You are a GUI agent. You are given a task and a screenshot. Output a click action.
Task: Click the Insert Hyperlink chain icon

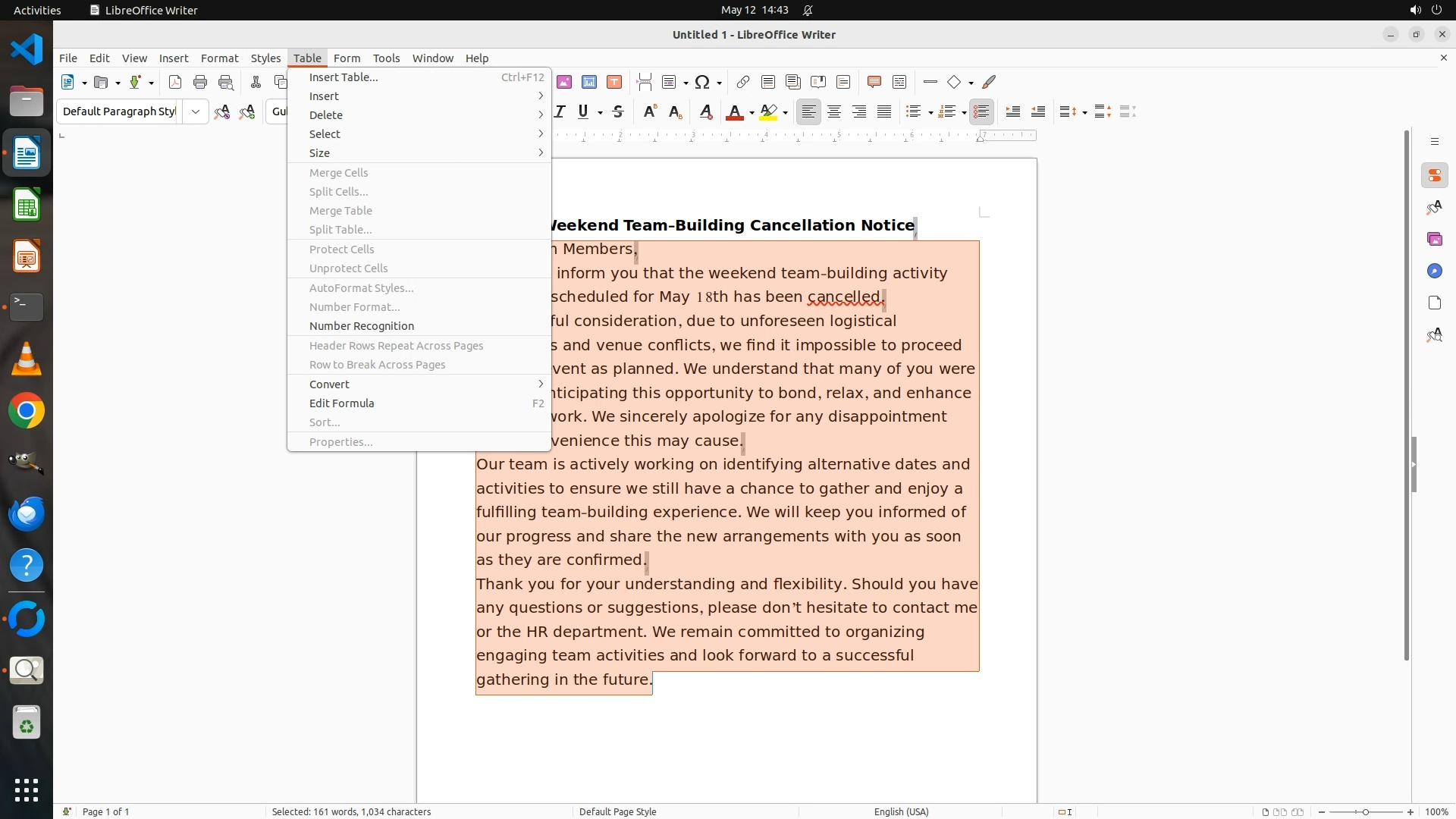743,82
